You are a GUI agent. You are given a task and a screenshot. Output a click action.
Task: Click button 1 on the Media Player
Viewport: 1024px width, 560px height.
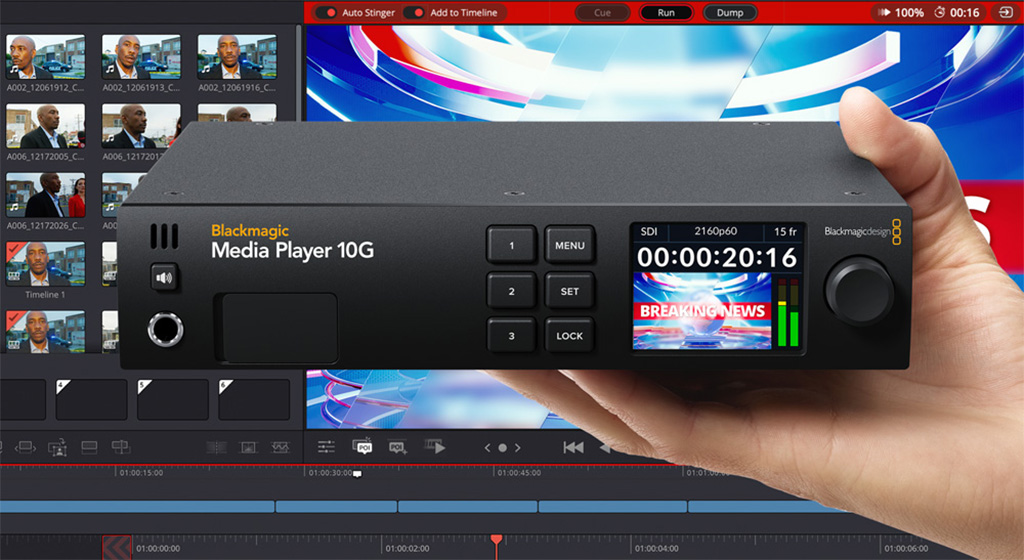[511, 245]
